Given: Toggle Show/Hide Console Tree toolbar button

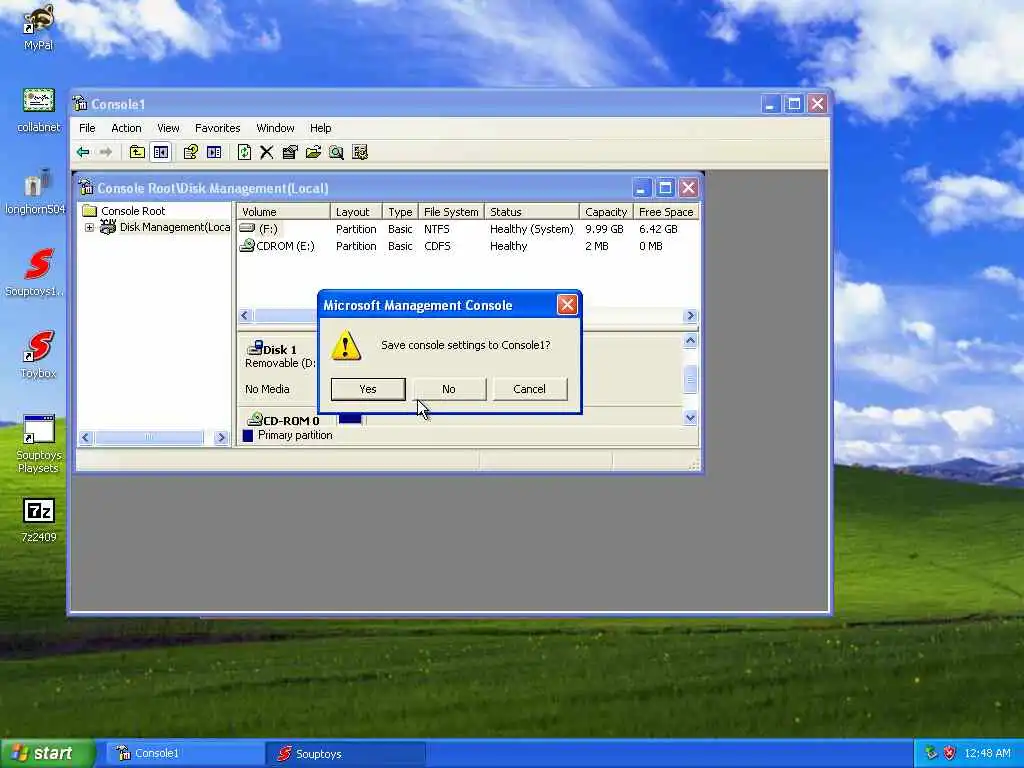Looking at the screenshot, I should pyautogui.click(x=161, y=152).
